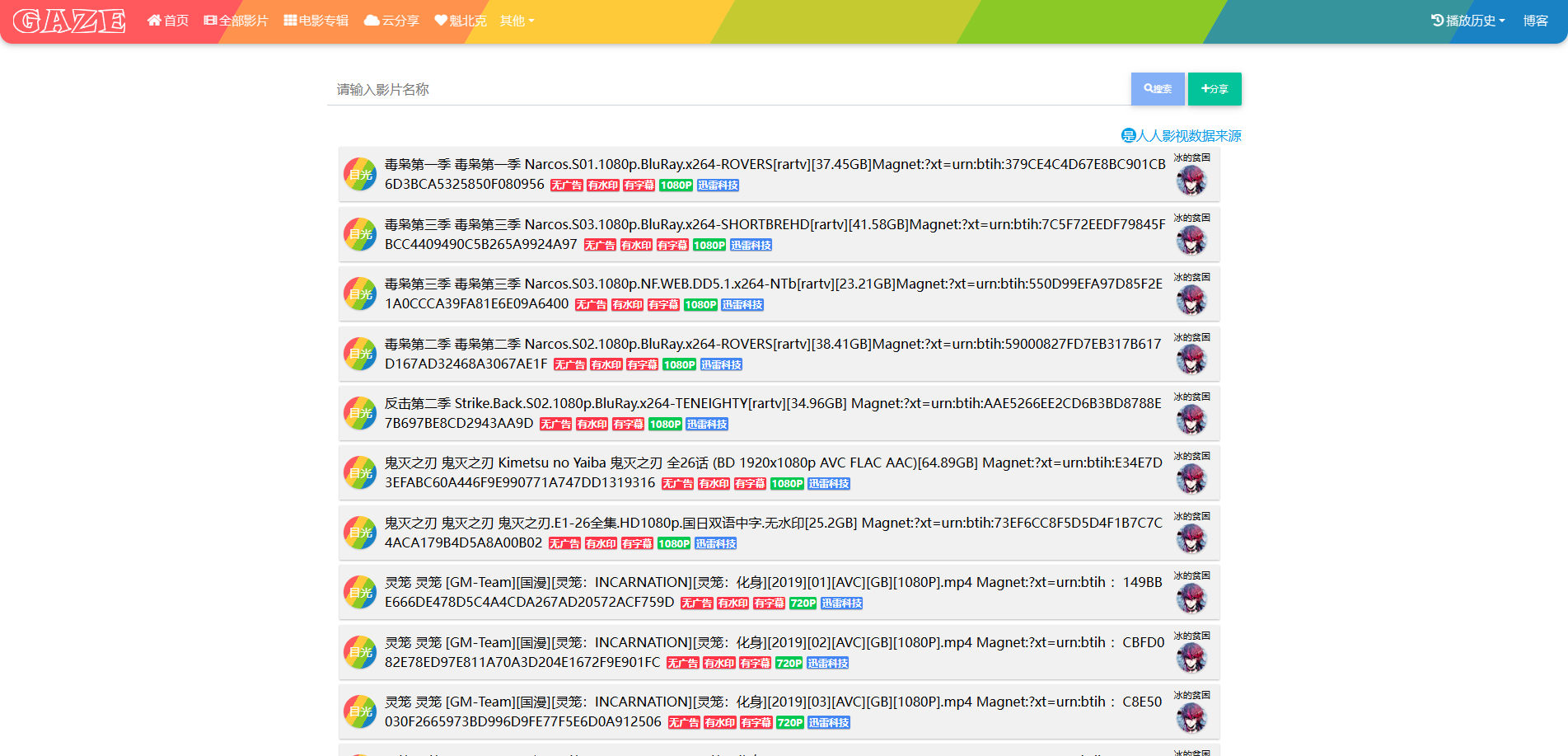Click 目光 icon on 灵笼 [01] row
1568x756 pixels.
pos(360,592)
